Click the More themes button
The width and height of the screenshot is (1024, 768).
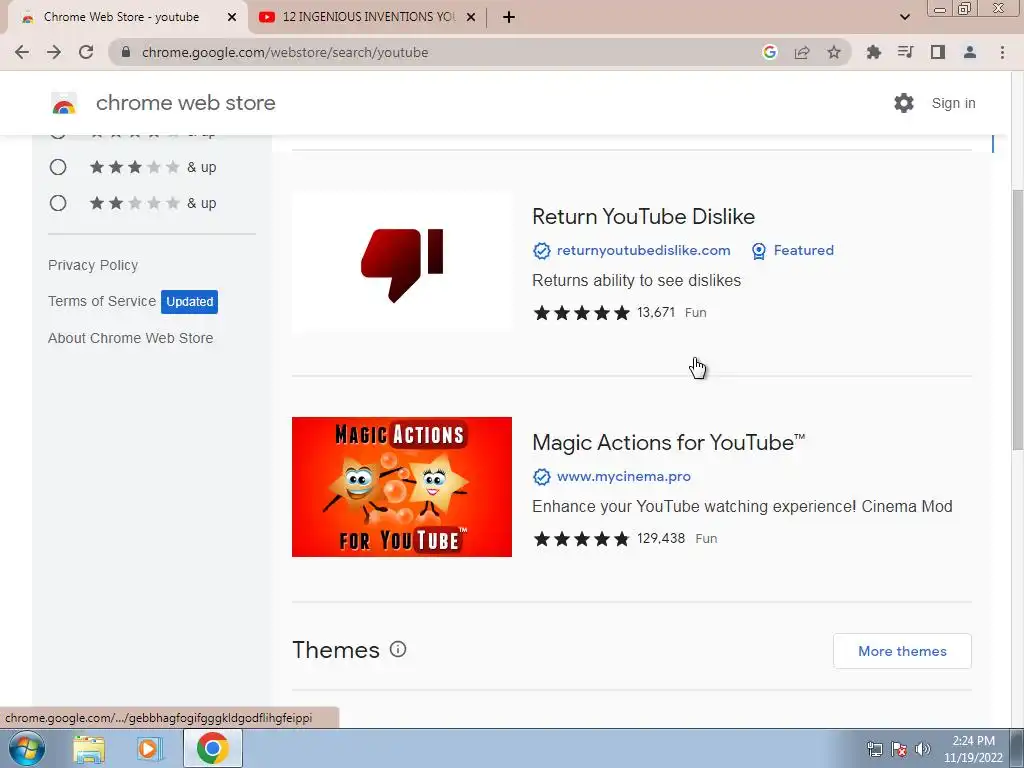coord(902,651)
